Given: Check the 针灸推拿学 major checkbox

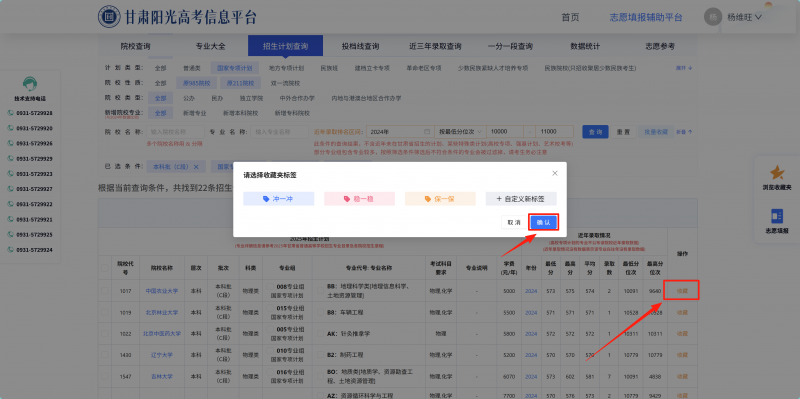Looking at the screenshot, I should [320, 333].
